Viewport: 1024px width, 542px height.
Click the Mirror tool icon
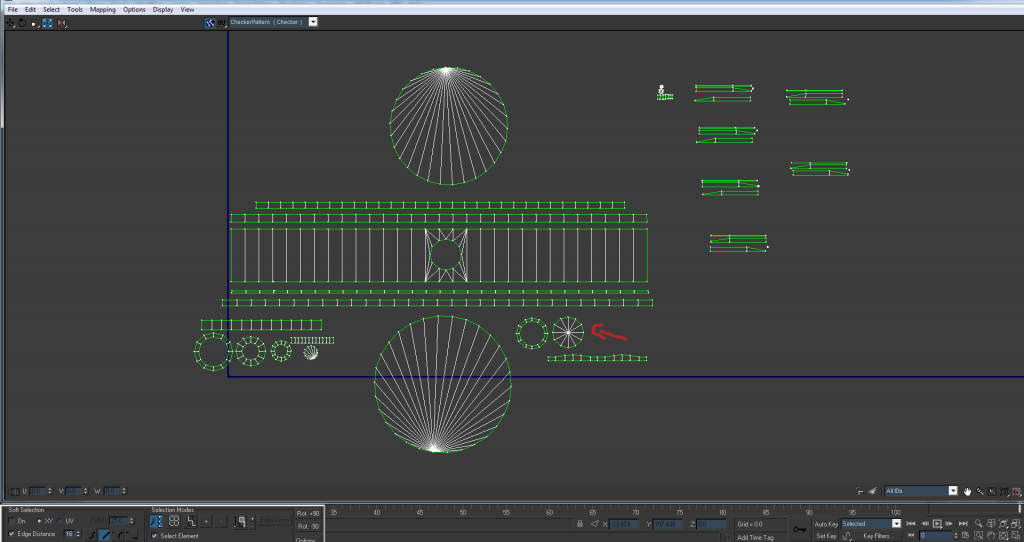pyautogui.click(x=61, y=22)
